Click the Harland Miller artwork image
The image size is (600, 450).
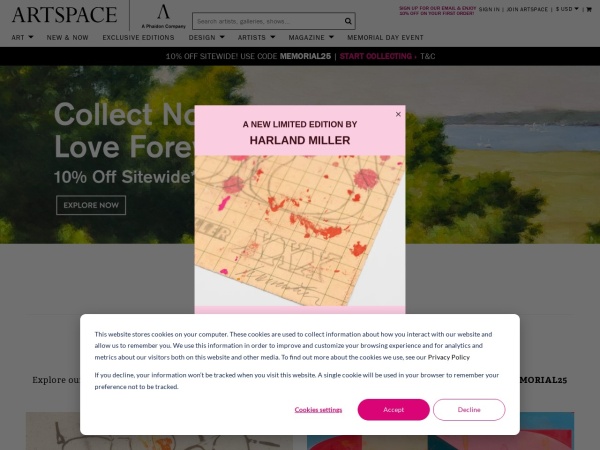(300, 231)
